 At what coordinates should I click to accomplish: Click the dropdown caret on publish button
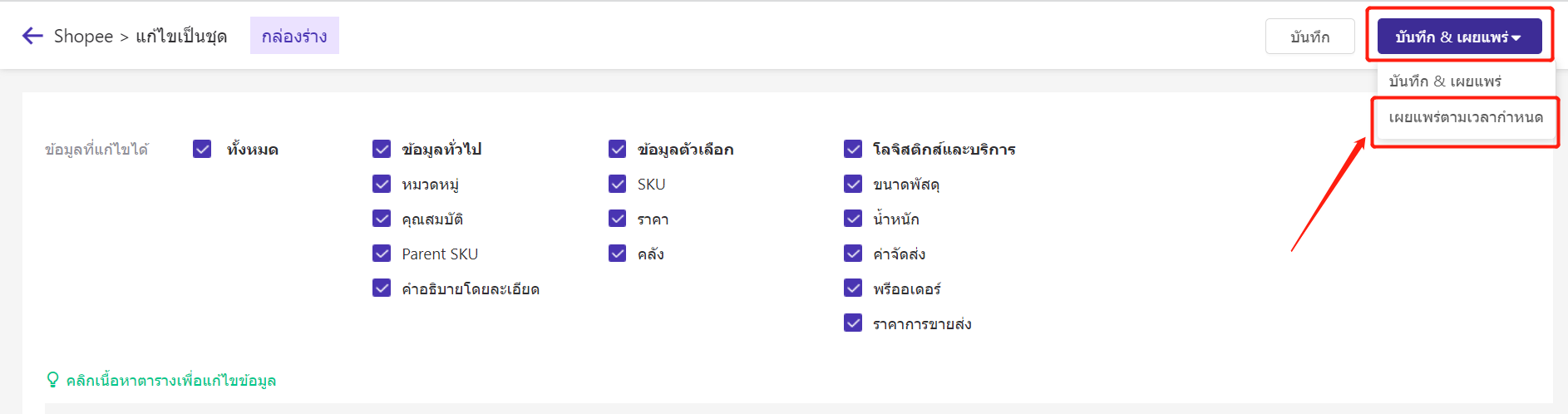coord(1516,37)
